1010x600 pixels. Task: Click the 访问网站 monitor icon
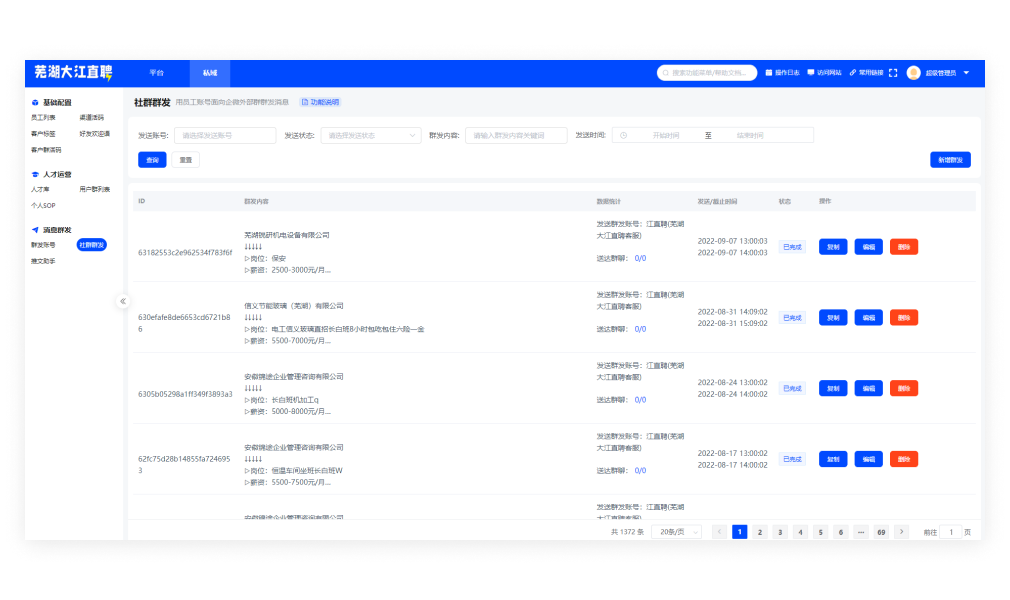point(811,73)
